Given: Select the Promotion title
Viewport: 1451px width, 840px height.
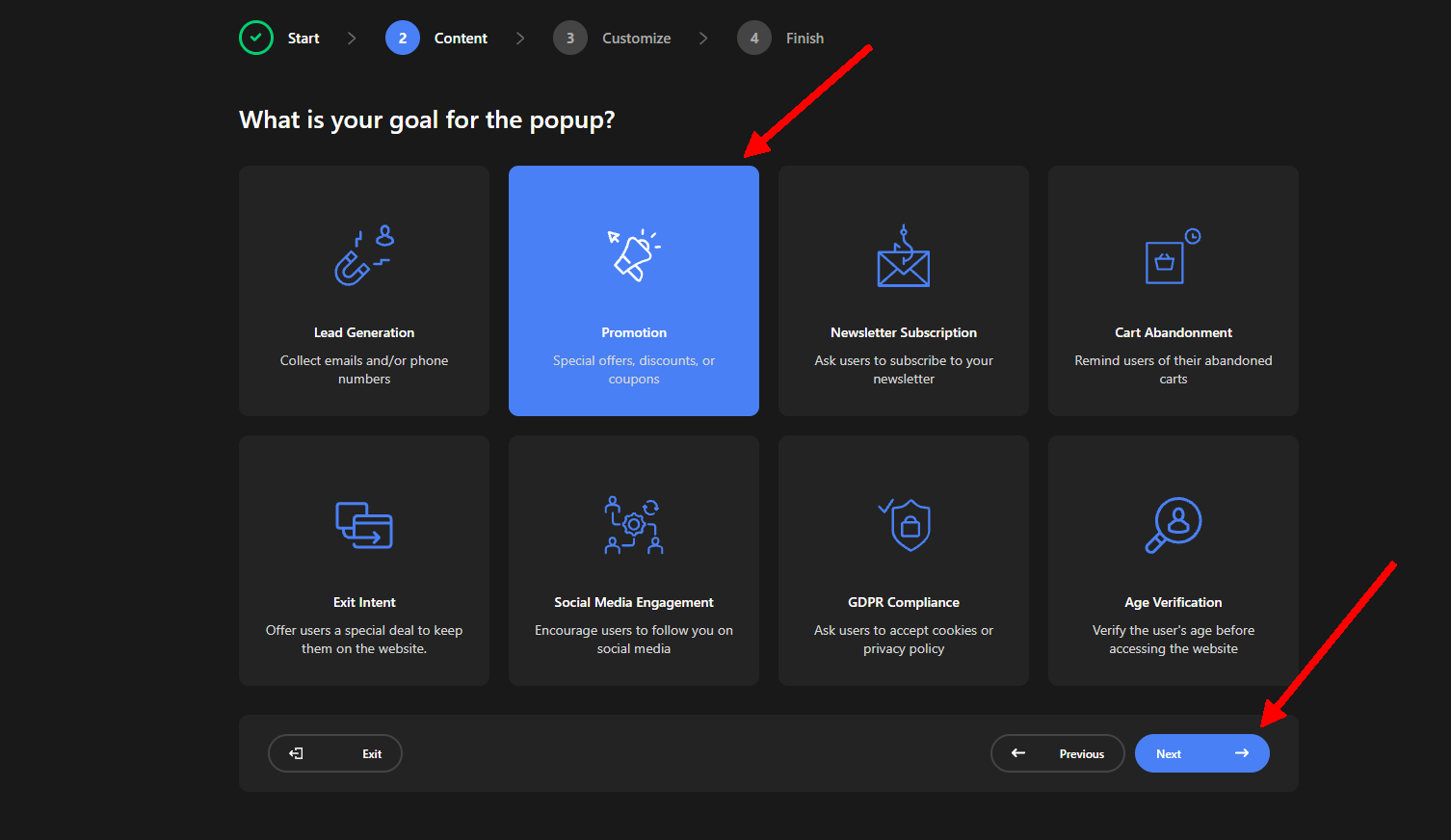Looking at the screenshot, I should coord(634,332).
